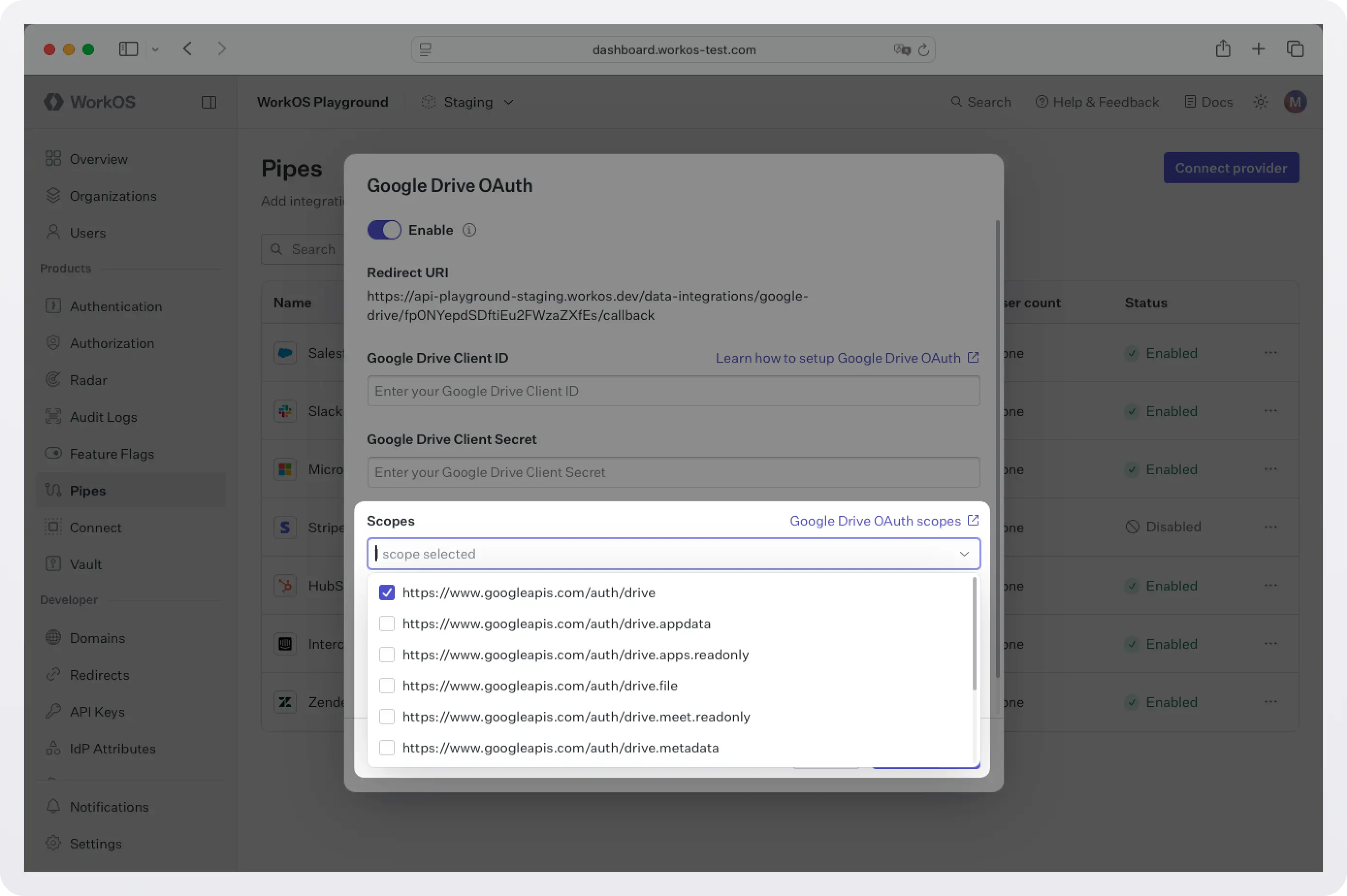
Task: Select the Audit Logs sidebar item
Action: click(103, 416)
